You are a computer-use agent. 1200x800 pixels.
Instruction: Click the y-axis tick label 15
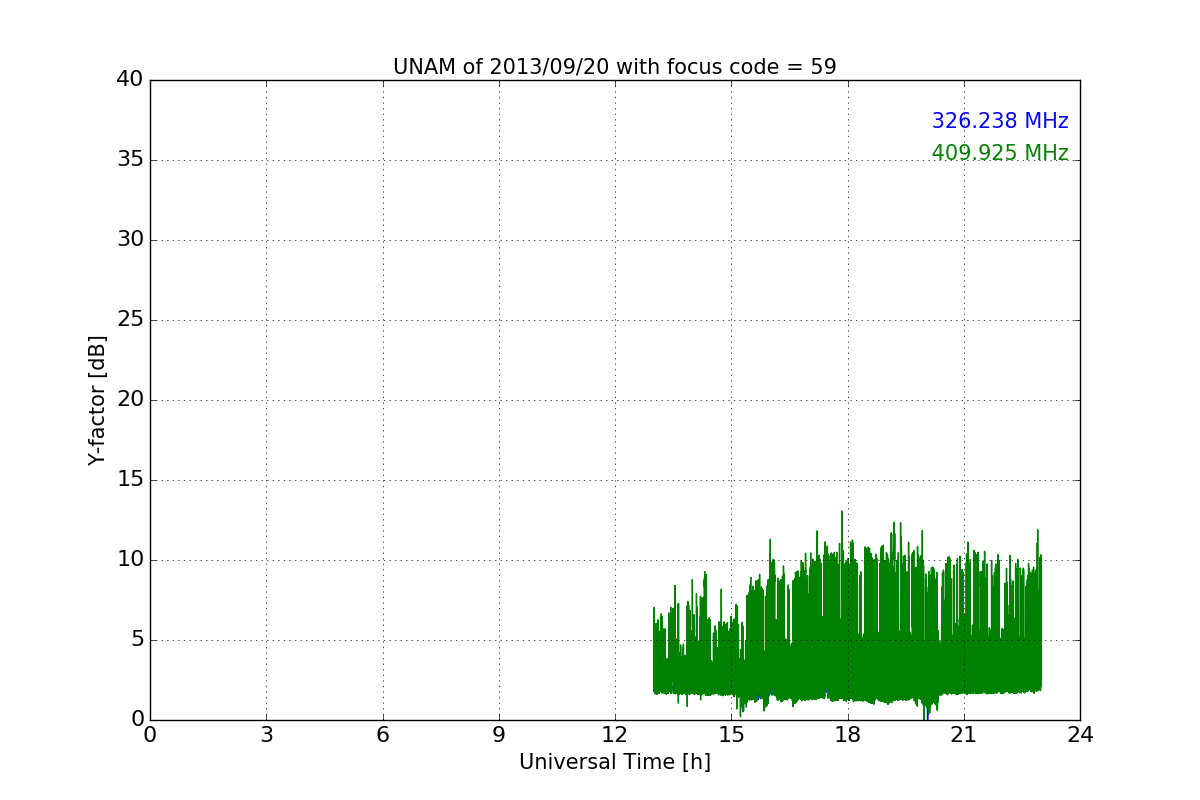pyautogui.click(x=130, y=480)
